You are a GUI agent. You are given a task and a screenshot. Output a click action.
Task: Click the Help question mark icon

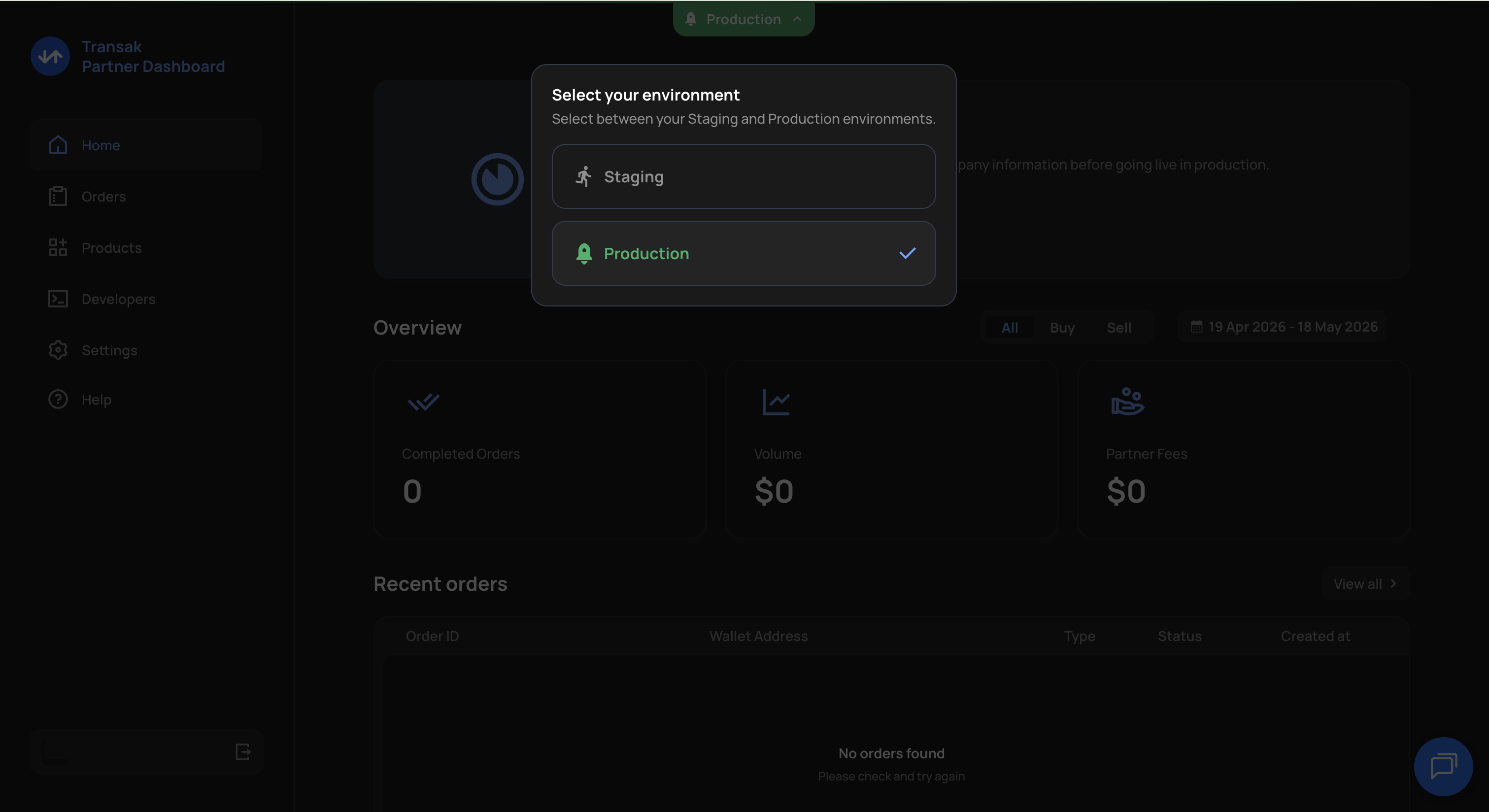[x=58, y=400]
